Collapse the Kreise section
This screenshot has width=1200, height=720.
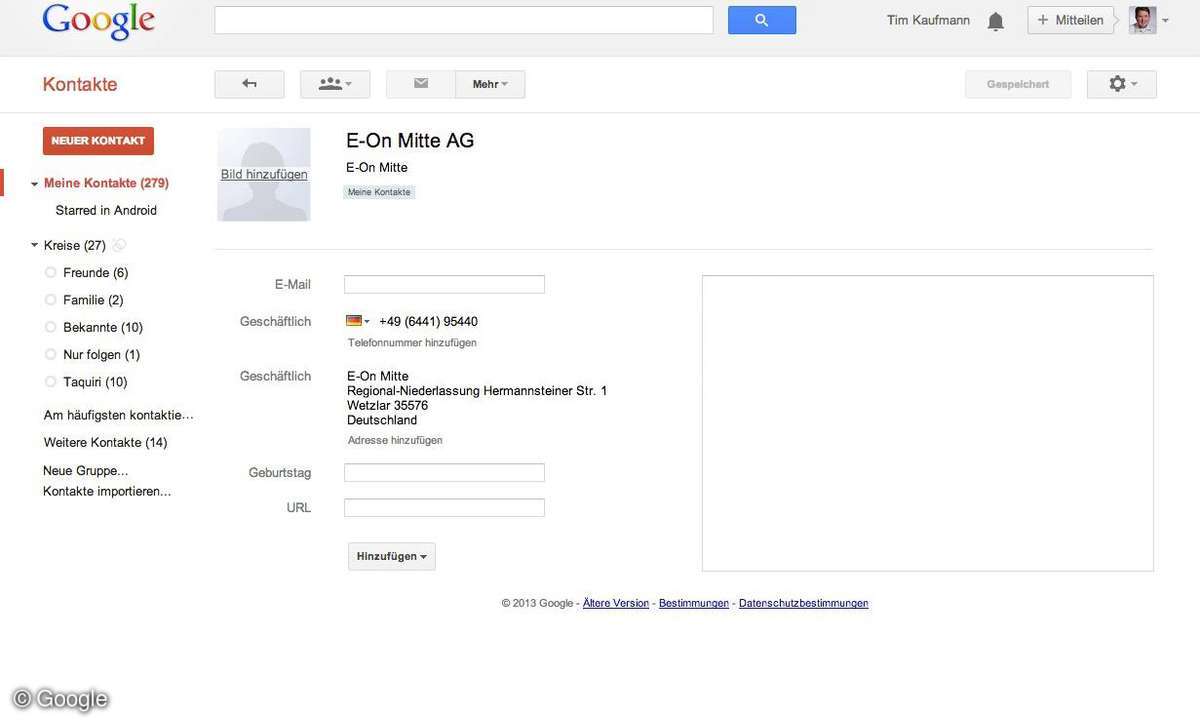point(34,245)
